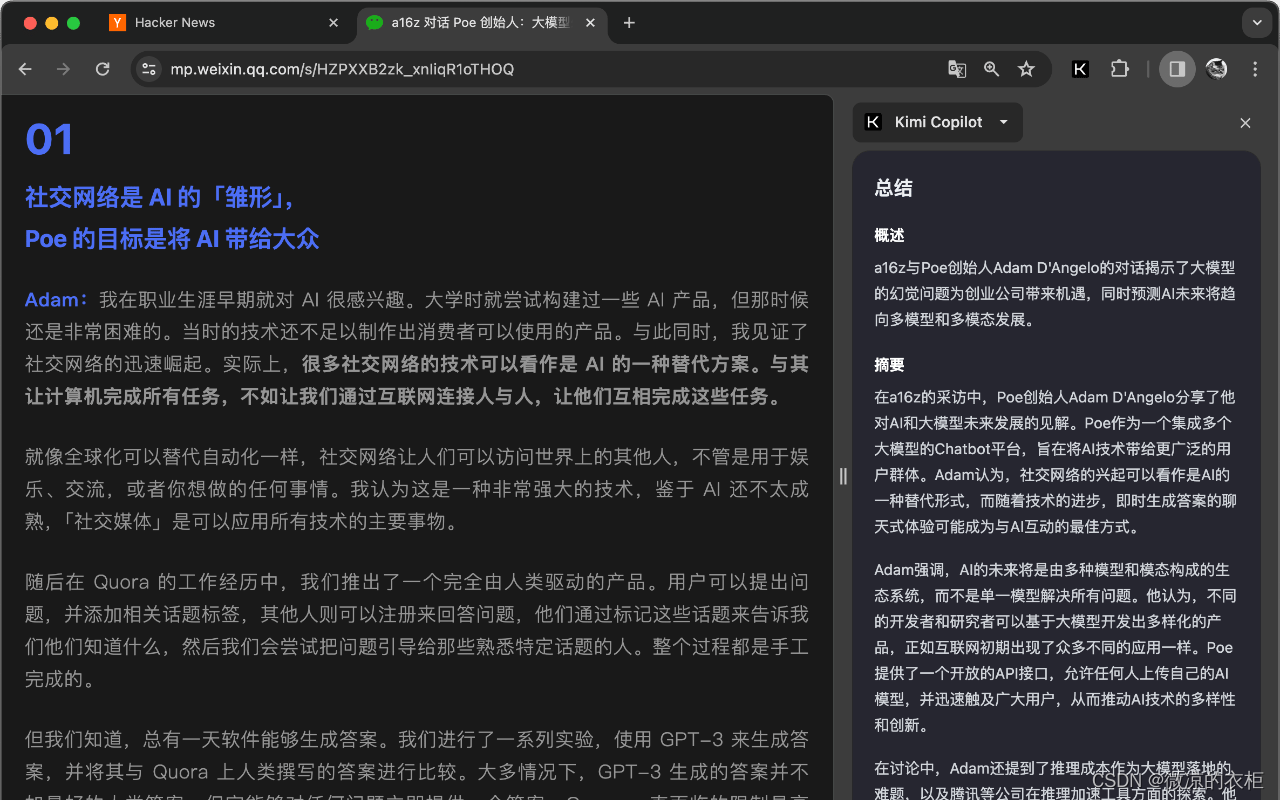Close the Hacker News tab
The height and width of the screenshot is (800, 1280).
[333, 23]
